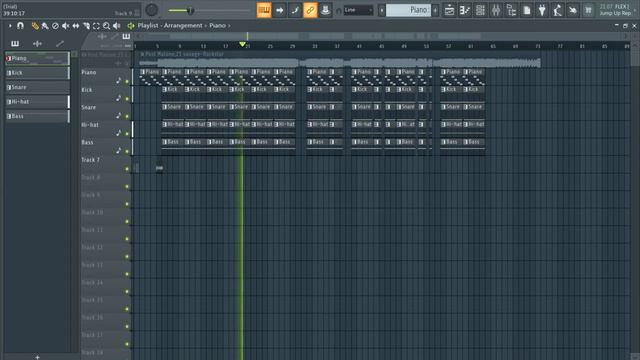Image resolution: width=640 pixels, height=360 pixels.
Task: Add new pattern with plus button
Action: 37,357
